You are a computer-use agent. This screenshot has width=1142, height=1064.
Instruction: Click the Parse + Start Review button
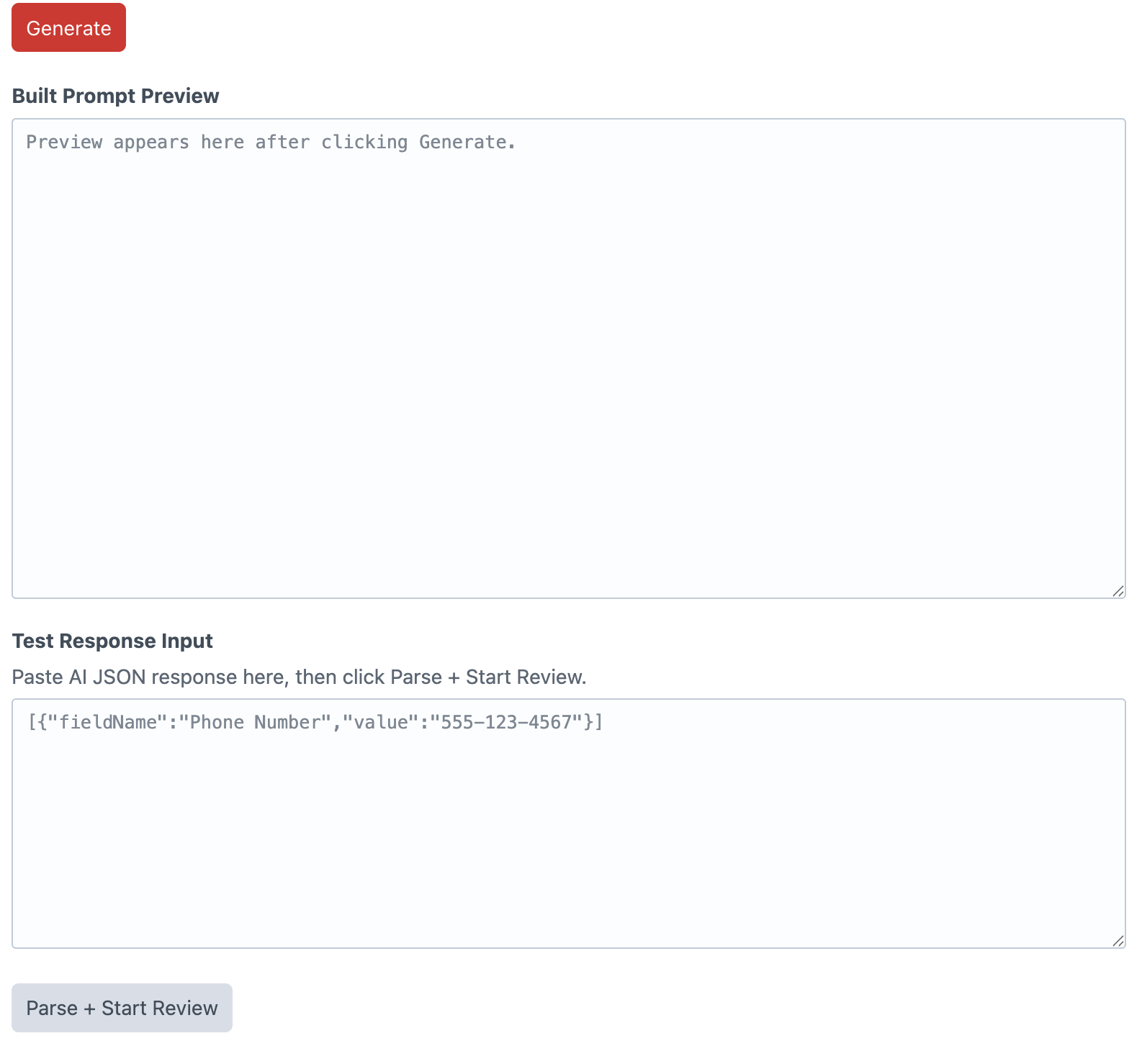122,1008
